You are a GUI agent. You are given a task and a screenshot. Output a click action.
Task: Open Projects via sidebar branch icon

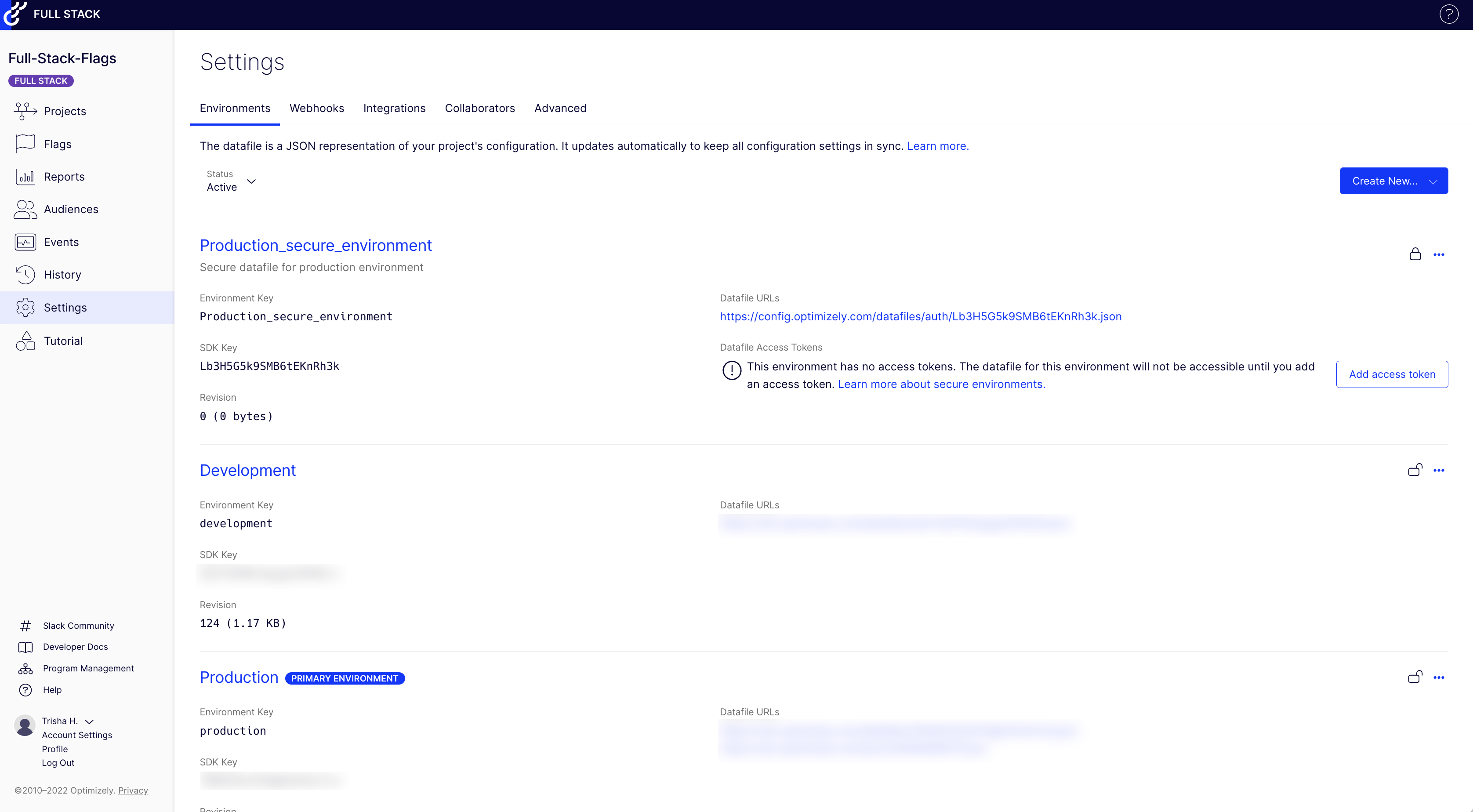(x=25, y=111)
